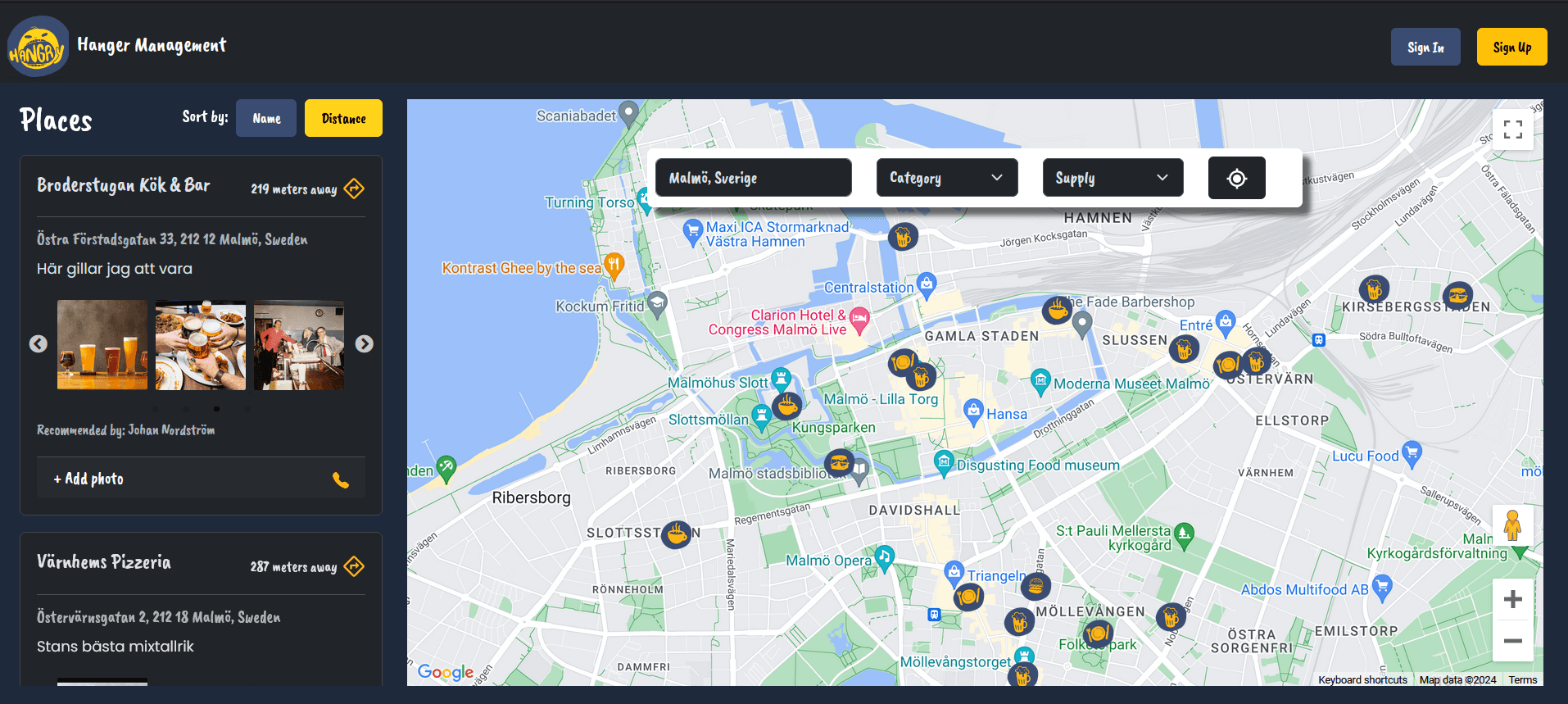Select beer marker right of Möllevången label
The width and height of the screenshot is (1568, 704).
(1171, 615)
